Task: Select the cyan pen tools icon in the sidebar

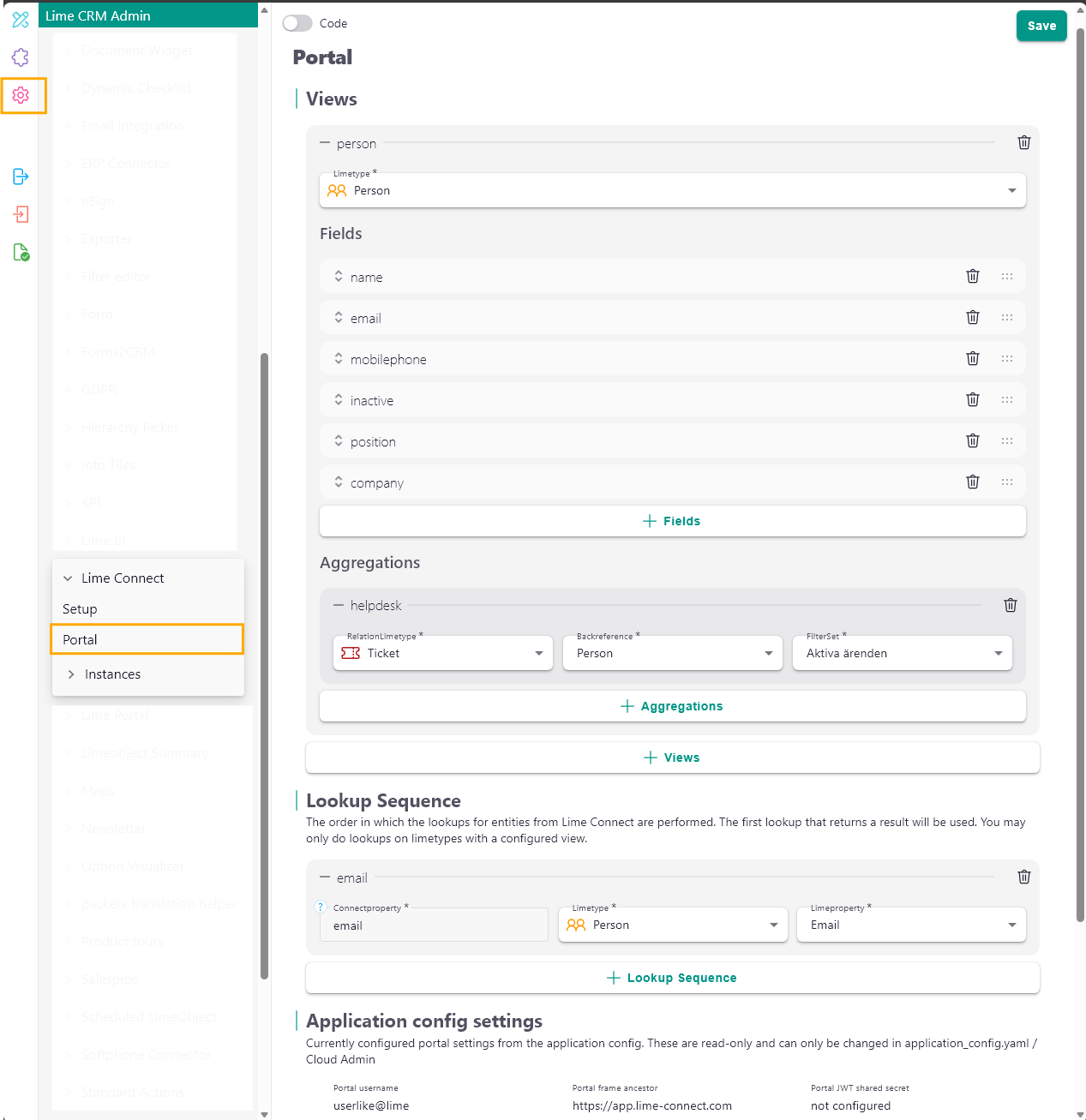Action: coord(21,20)
